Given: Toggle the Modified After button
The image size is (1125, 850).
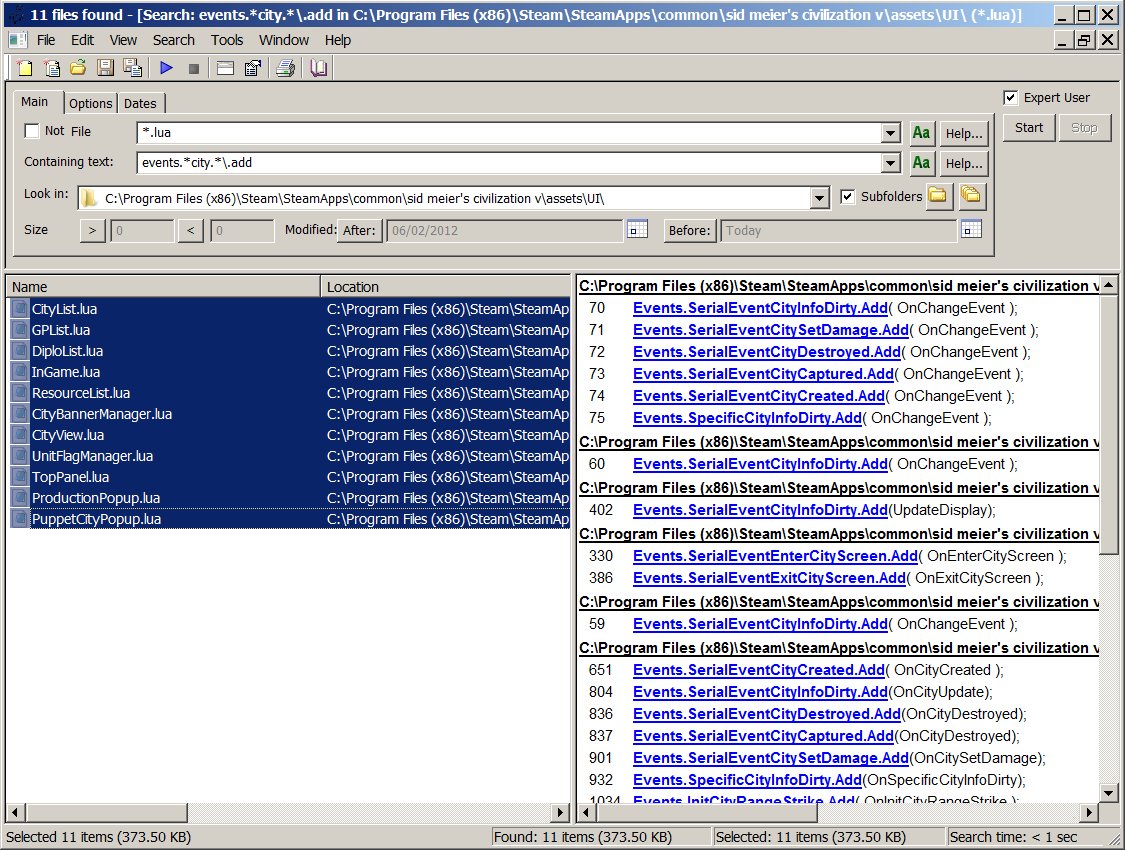Looking at the screenshot, I should (359, 230).
